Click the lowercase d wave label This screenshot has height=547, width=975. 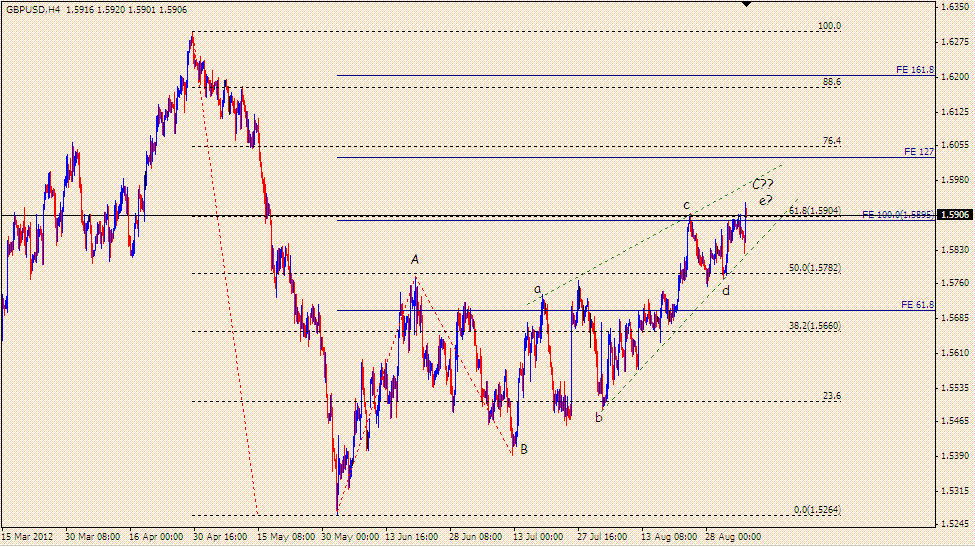(726, 290)
